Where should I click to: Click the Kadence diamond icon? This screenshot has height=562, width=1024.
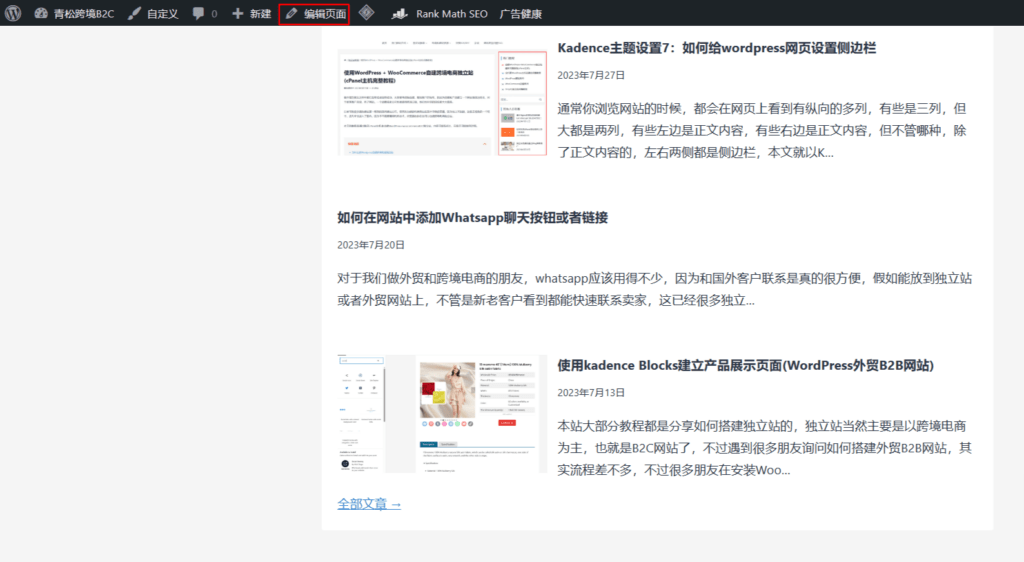click(x=367, y=14)
